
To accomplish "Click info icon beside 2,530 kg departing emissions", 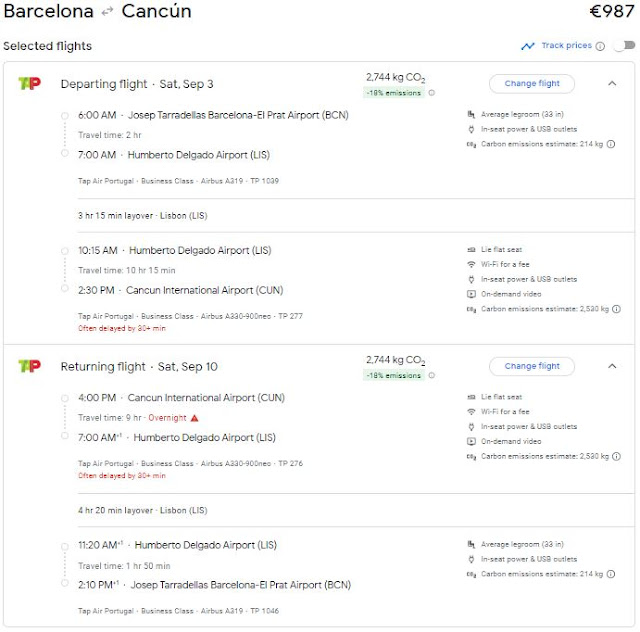I will pyautogui.click(x=611, y=310).
